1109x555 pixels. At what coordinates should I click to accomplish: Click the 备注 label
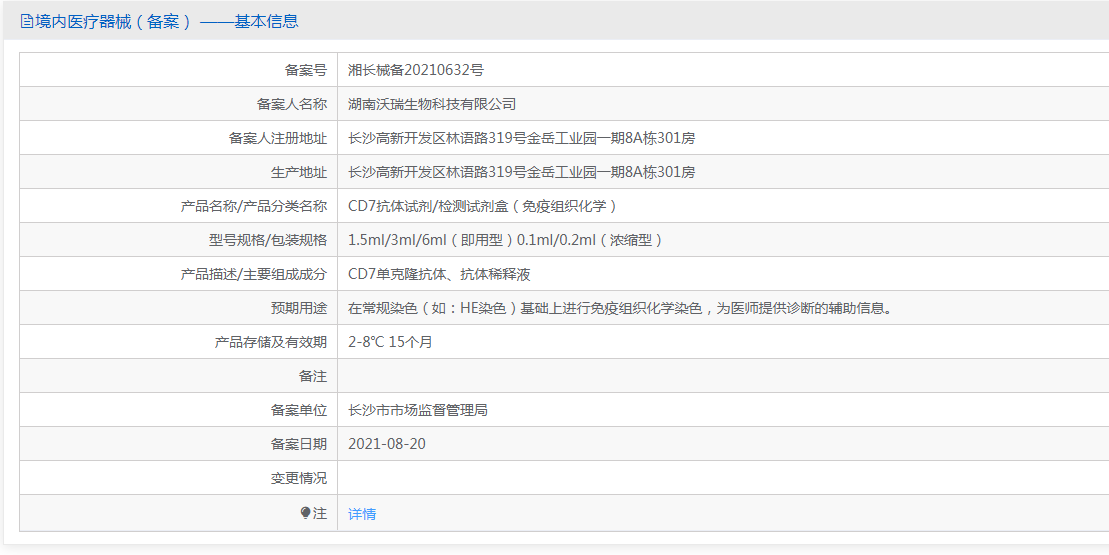(x=313, y=376)
